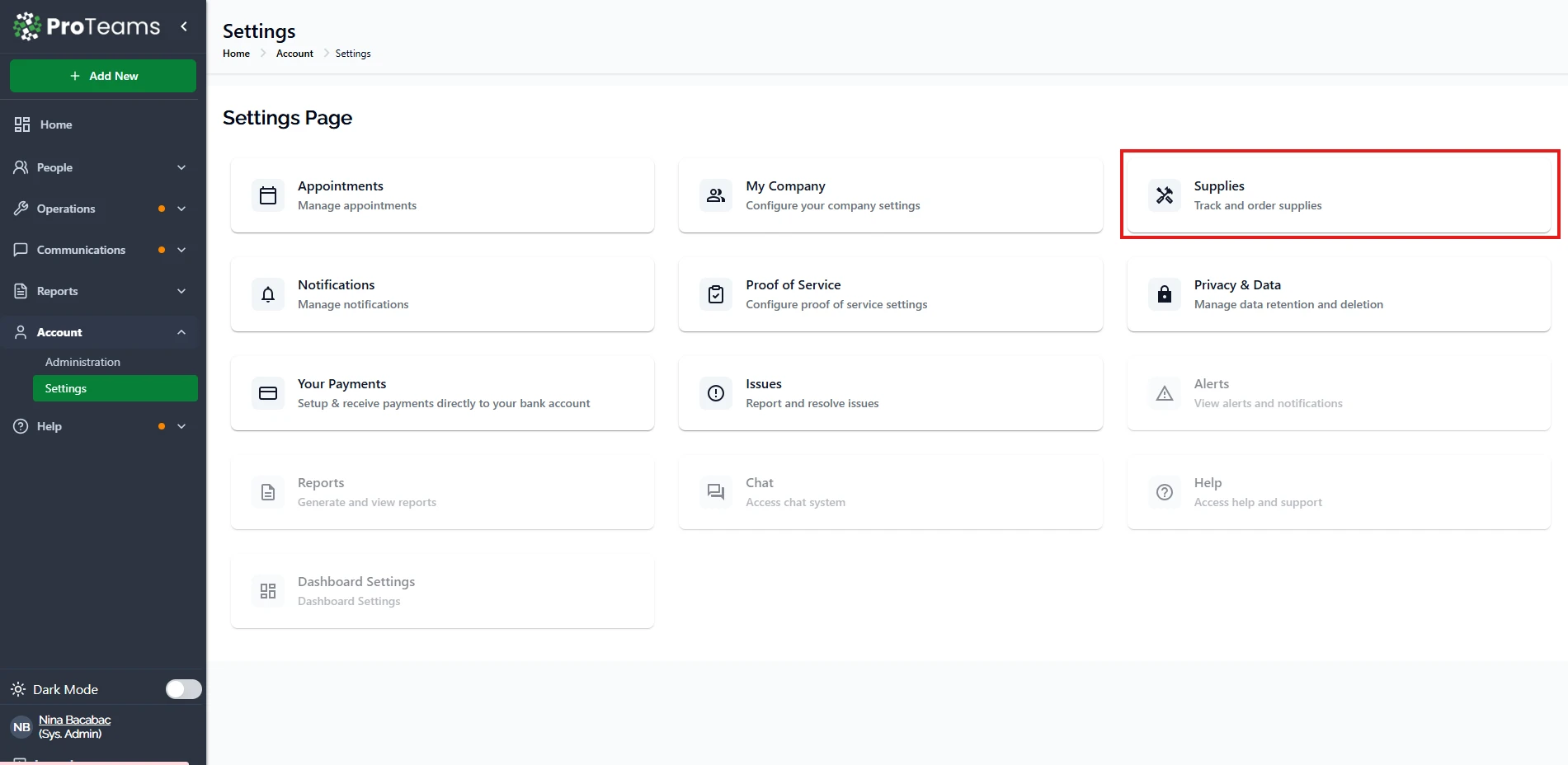Click the Supplies tools icon
Screen dimensions: 1568x765
coord(1164,195)
